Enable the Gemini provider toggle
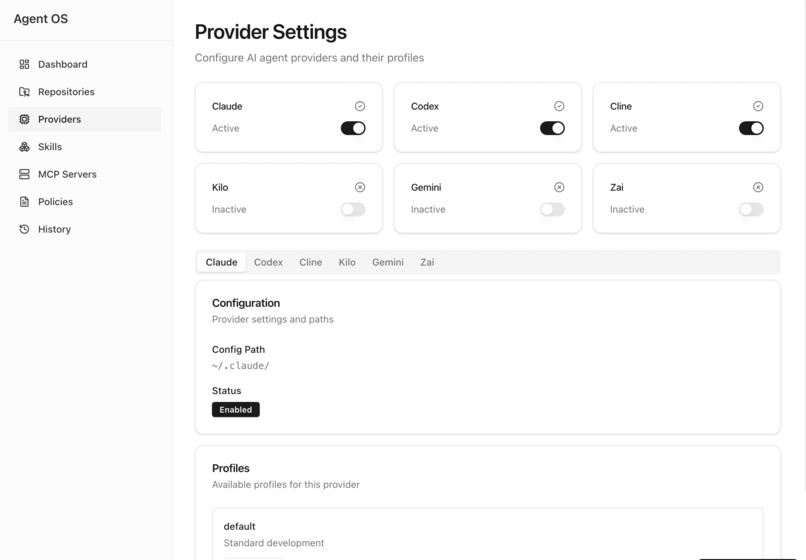The width and height of the screenshot is (806, 560). point(552,209)
